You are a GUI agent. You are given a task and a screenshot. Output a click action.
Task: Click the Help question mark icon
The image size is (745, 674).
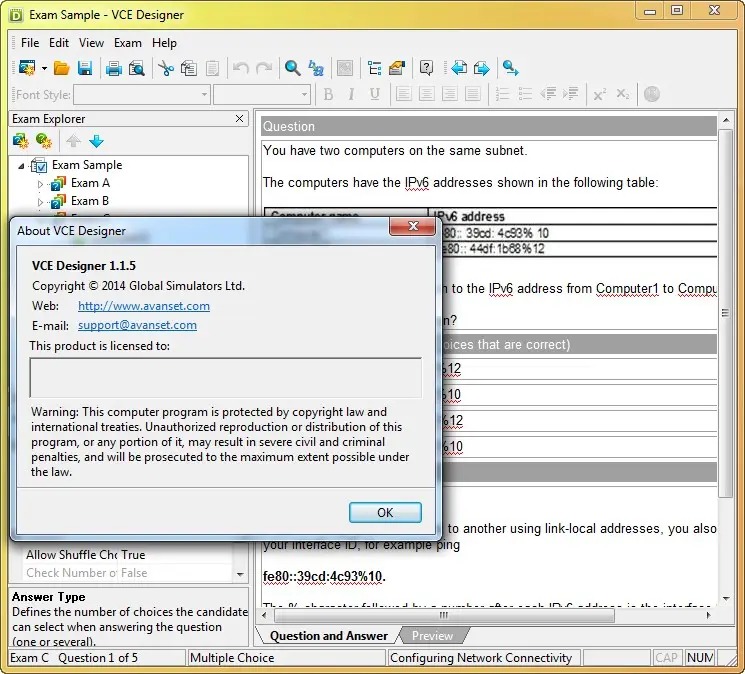pyautogui.click(x=426, y=68)
